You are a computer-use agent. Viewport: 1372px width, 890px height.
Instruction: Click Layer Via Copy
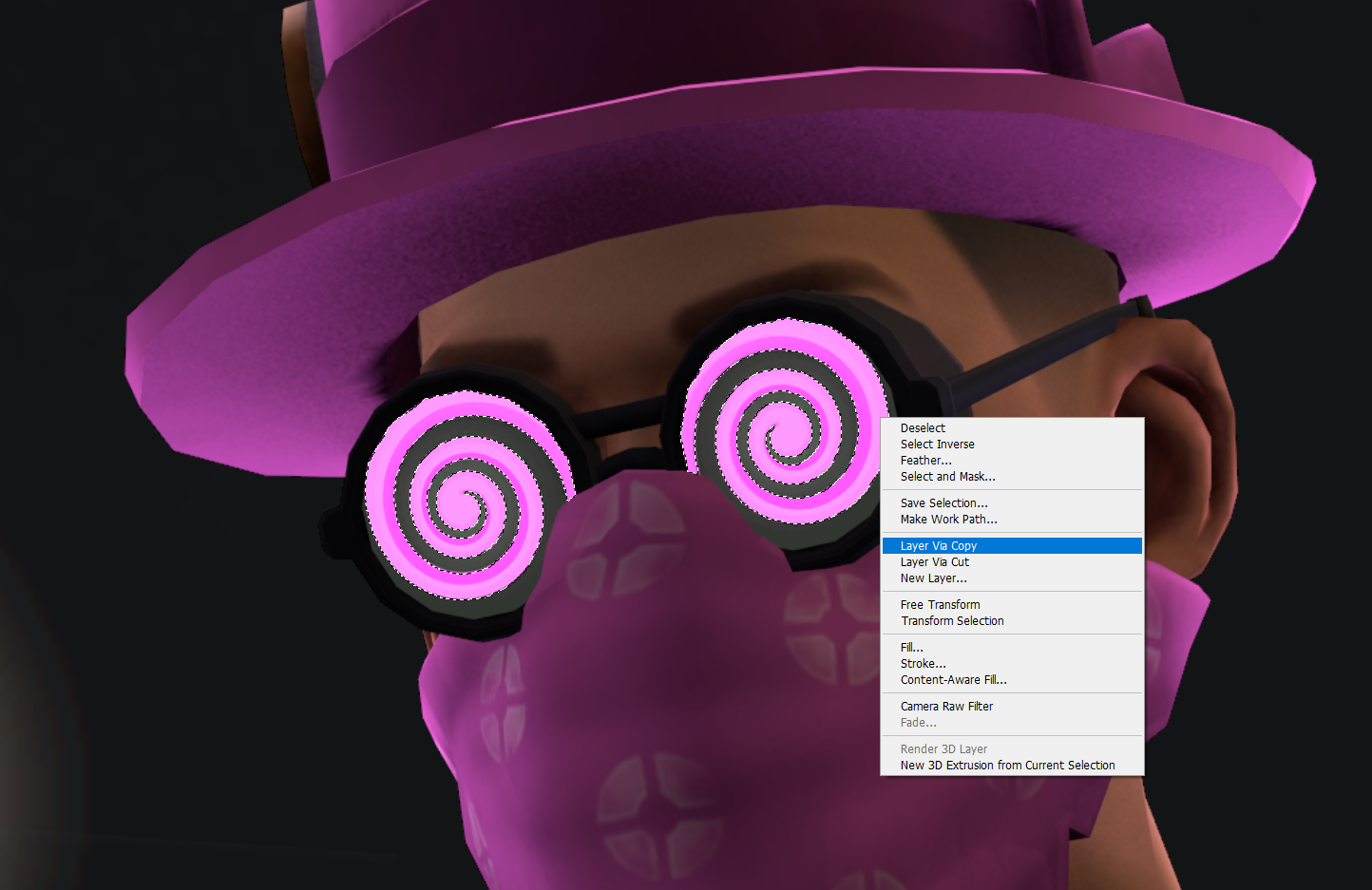point(1012,546)
